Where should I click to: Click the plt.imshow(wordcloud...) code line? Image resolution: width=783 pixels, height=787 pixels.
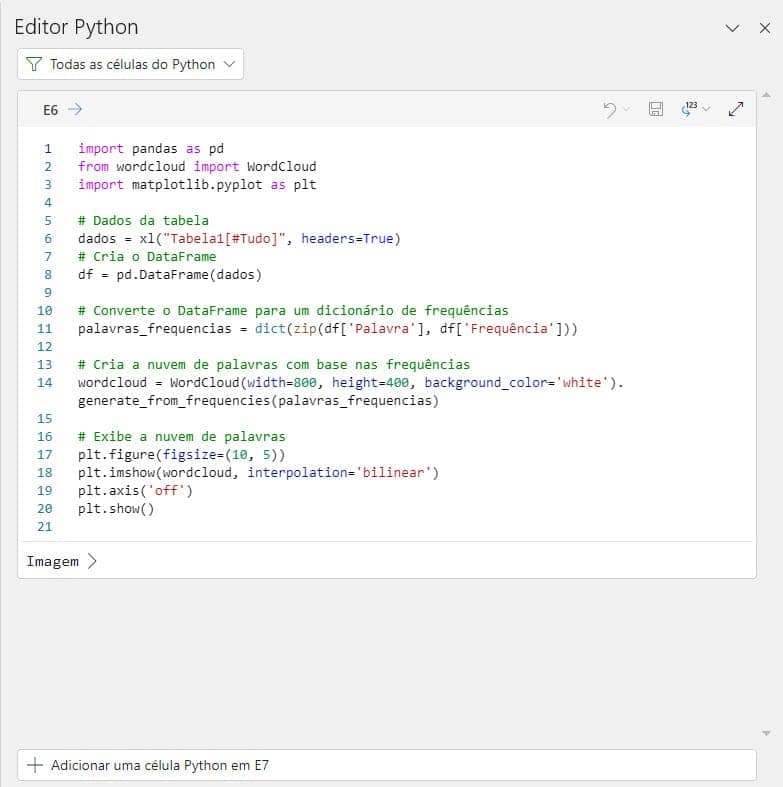tap(258, 472)
